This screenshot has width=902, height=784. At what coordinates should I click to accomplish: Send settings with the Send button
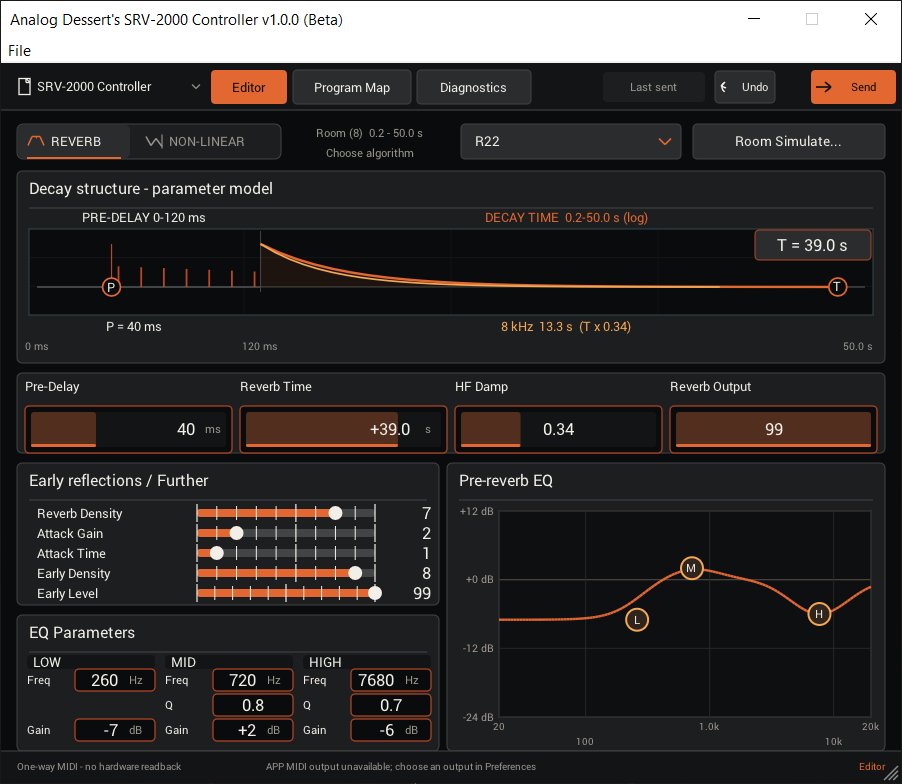853,87
